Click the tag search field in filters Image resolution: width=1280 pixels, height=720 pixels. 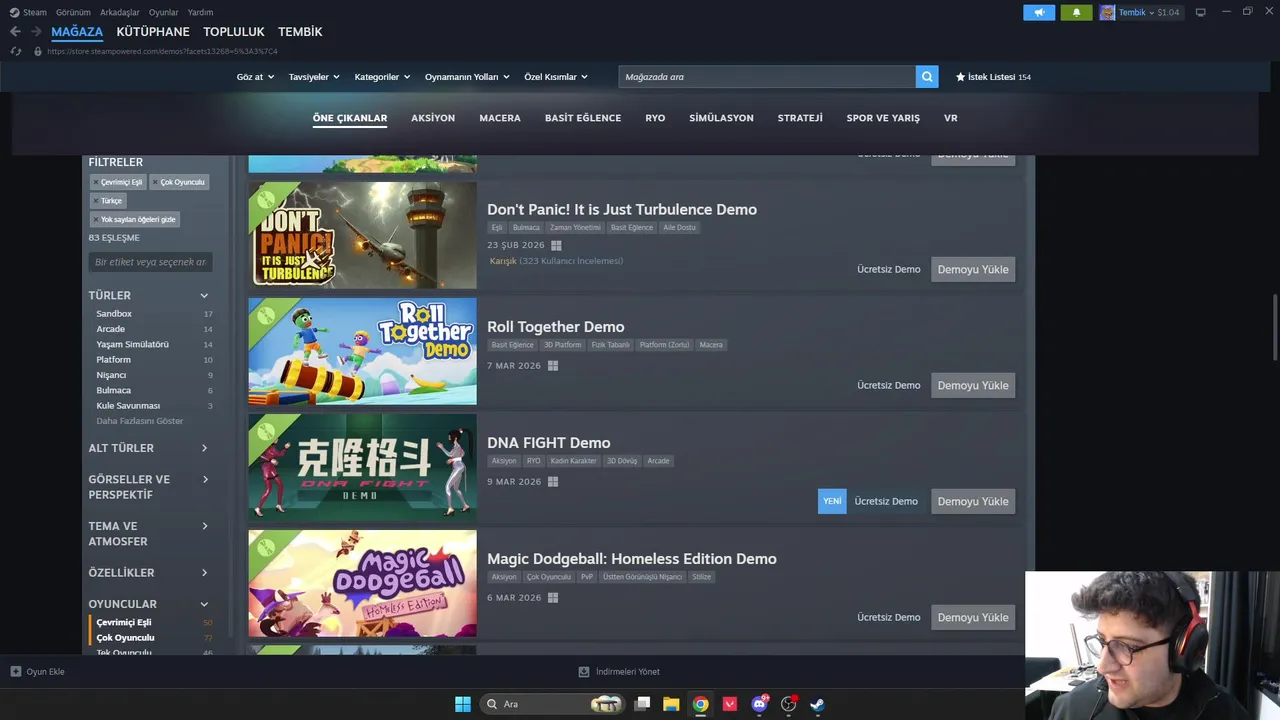(150, 262)
